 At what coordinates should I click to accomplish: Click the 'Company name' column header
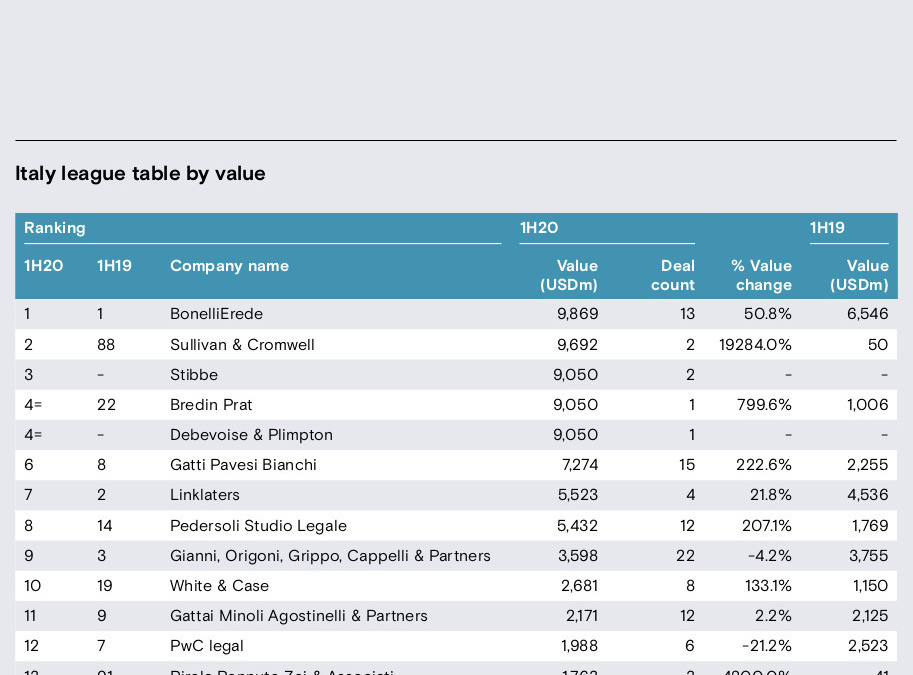point(229,266)
